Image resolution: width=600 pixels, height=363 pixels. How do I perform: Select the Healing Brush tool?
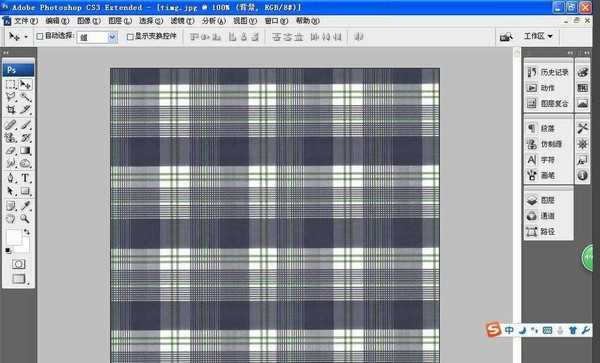[x=11, y=125]
